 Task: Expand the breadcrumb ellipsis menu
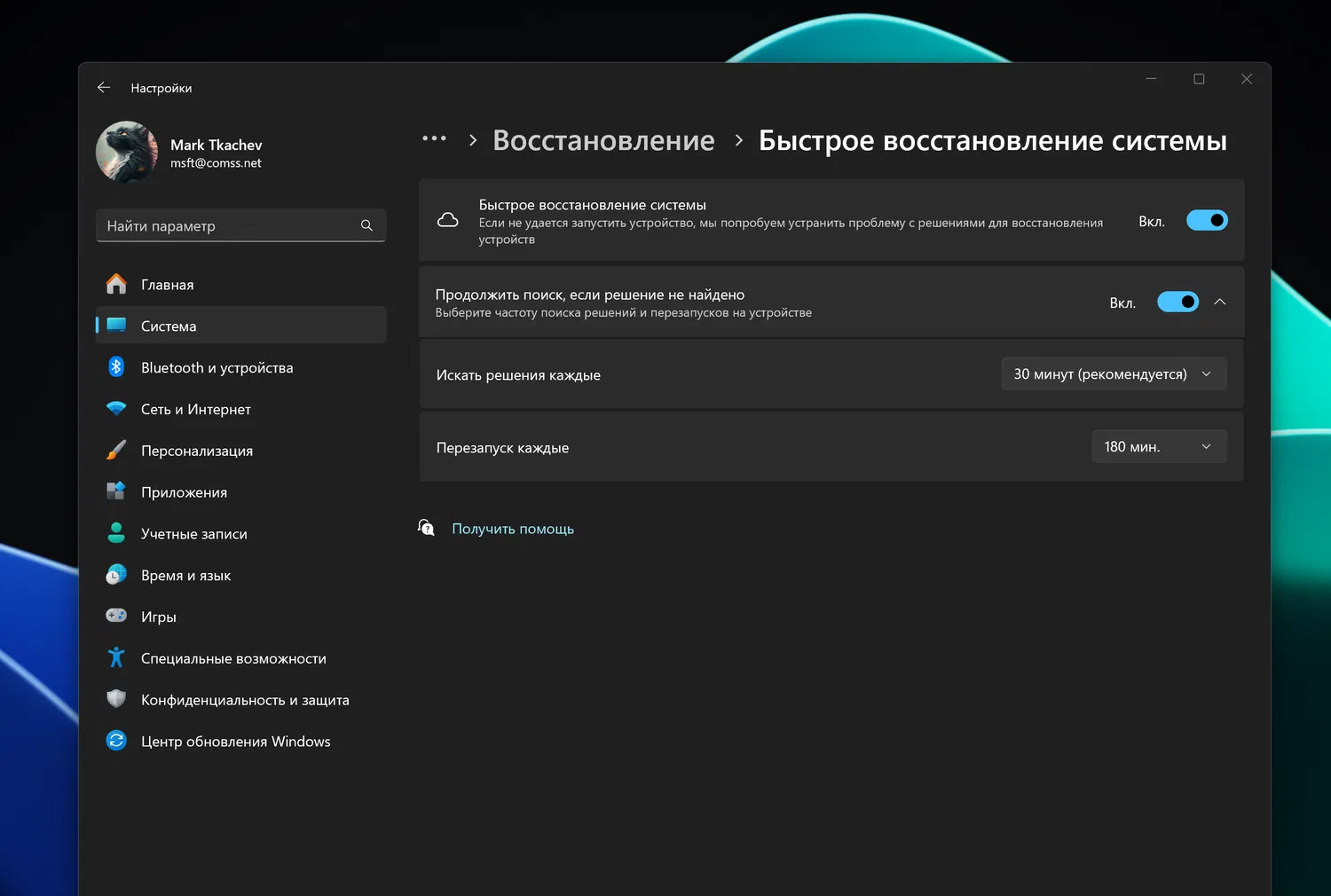pyautogui.click(x=434, y=138)
